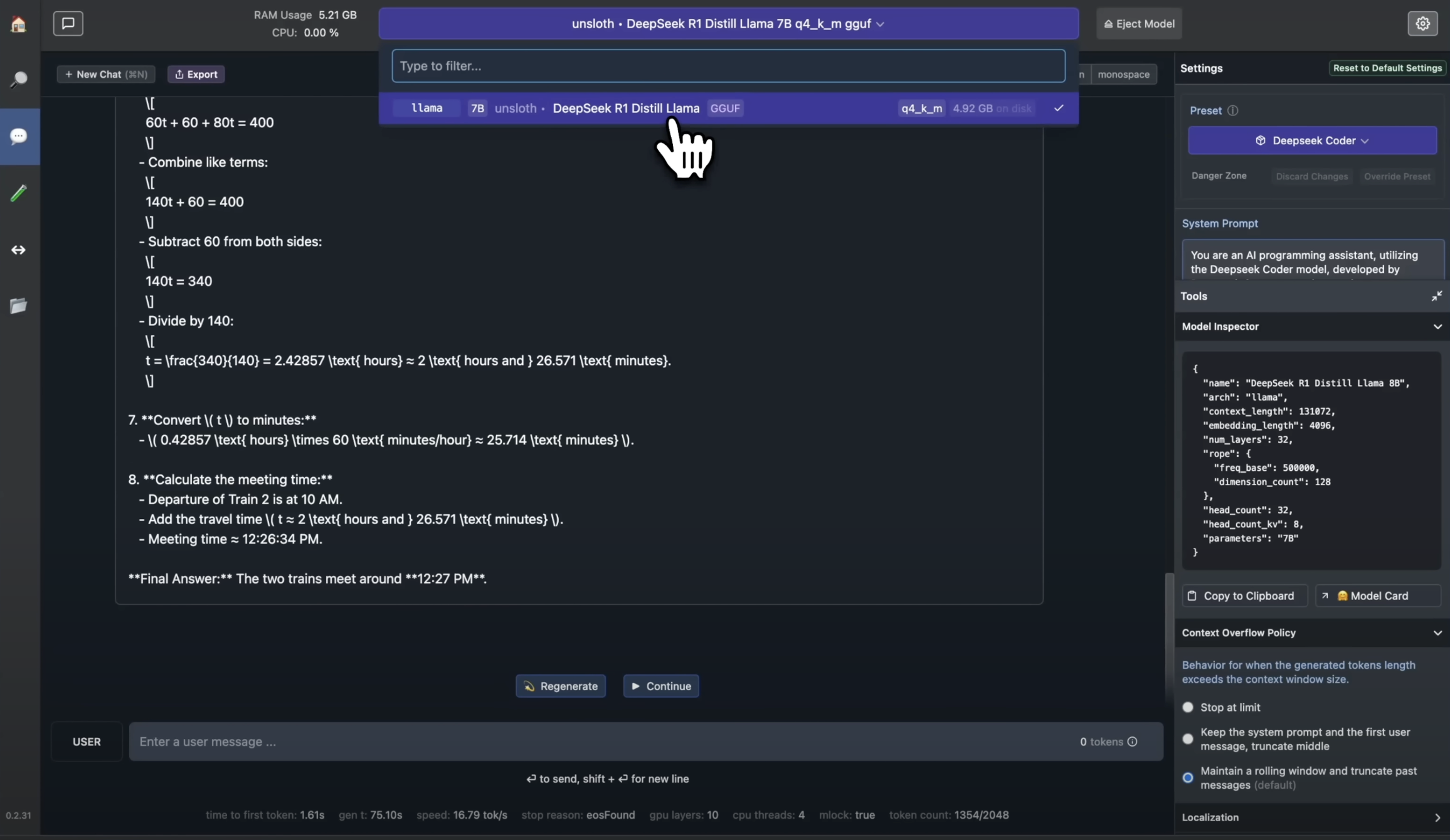Select the AI Chat bubble sidebar icon

(19, 136)
